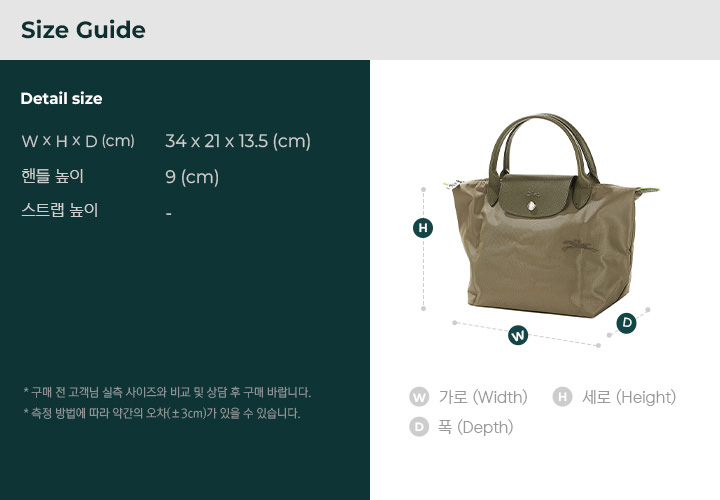Select the Size Guide heading
720x500 pixels.
click(x=83, y=30)
